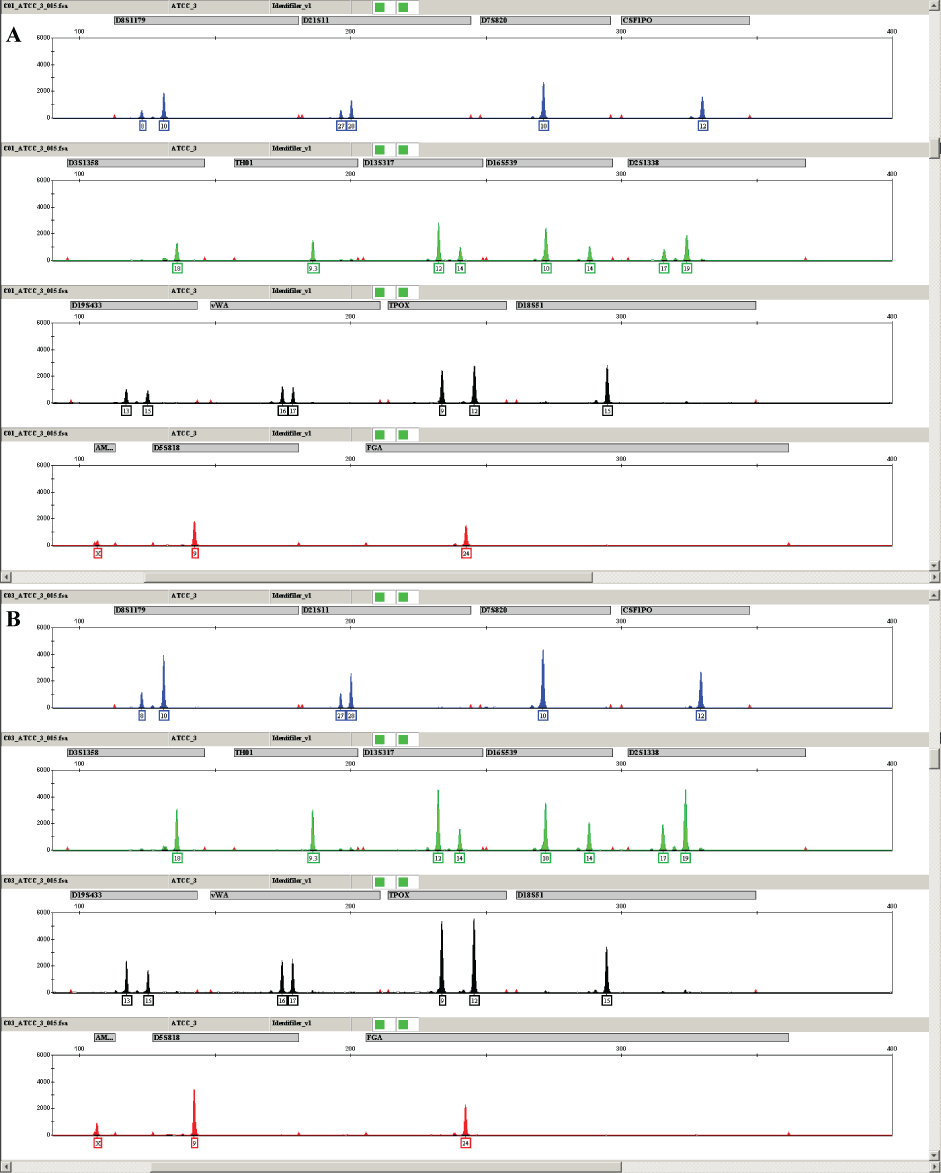
Task: Select allele 19 label under D2S1338, C01 sample
Action: coord(687,268)
